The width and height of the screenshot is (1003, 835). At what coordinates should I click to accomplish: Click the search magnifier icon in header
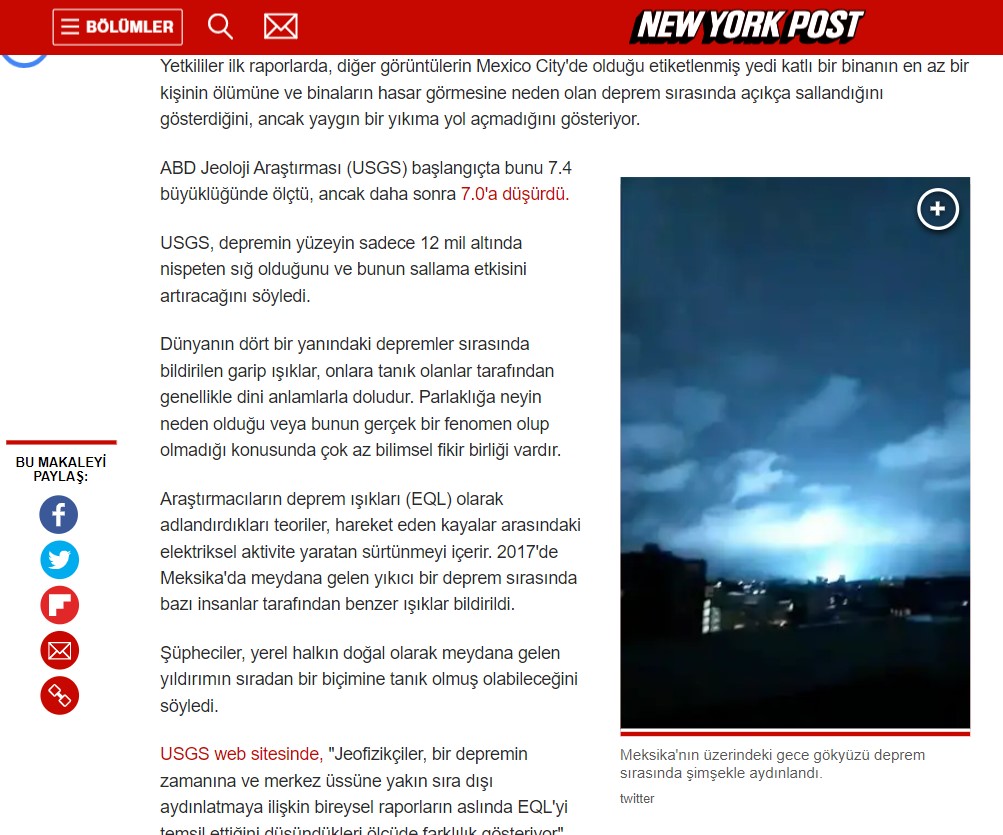pos(221,27)
